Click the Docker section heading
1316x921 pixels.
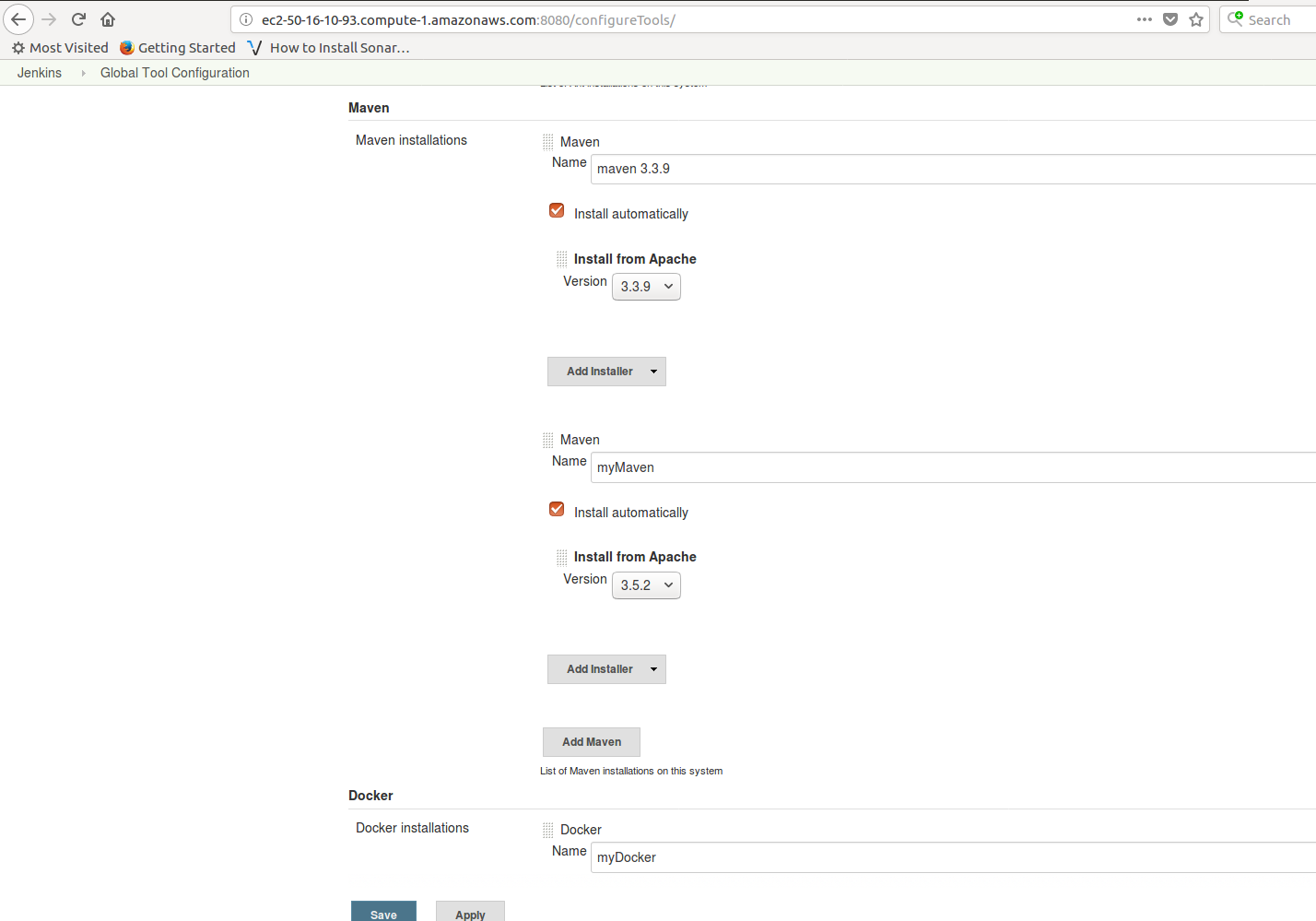370,796
